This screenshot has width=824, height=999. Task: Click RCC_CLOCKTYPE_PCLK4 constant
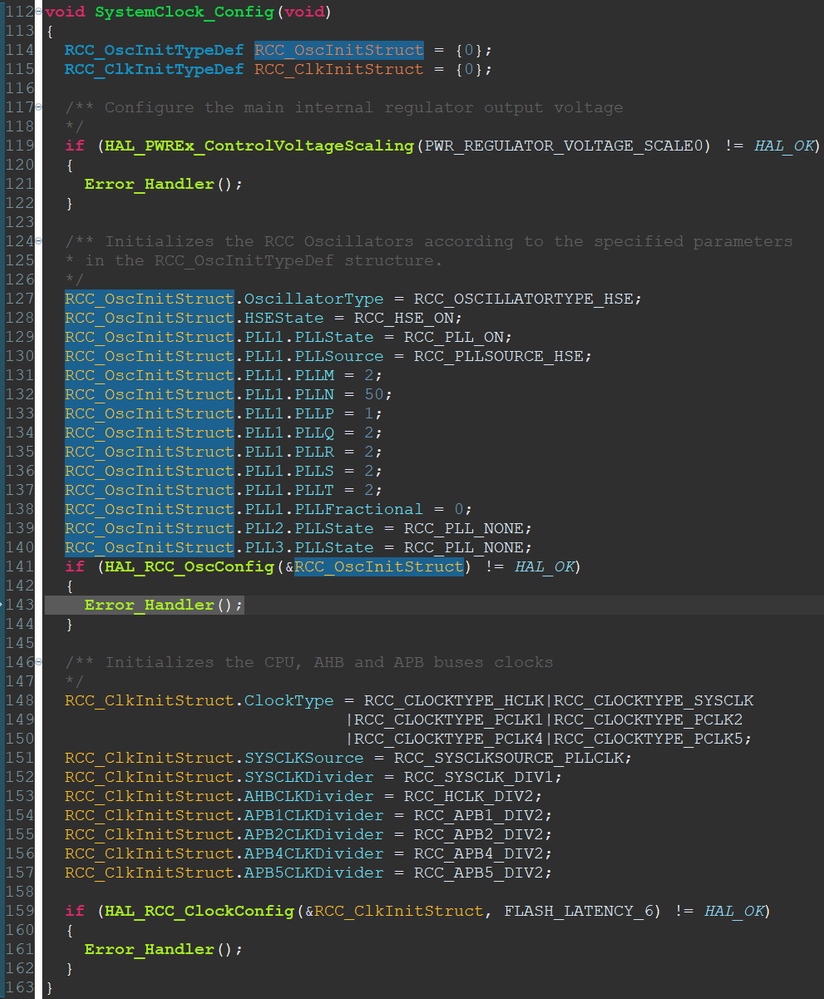449,738
